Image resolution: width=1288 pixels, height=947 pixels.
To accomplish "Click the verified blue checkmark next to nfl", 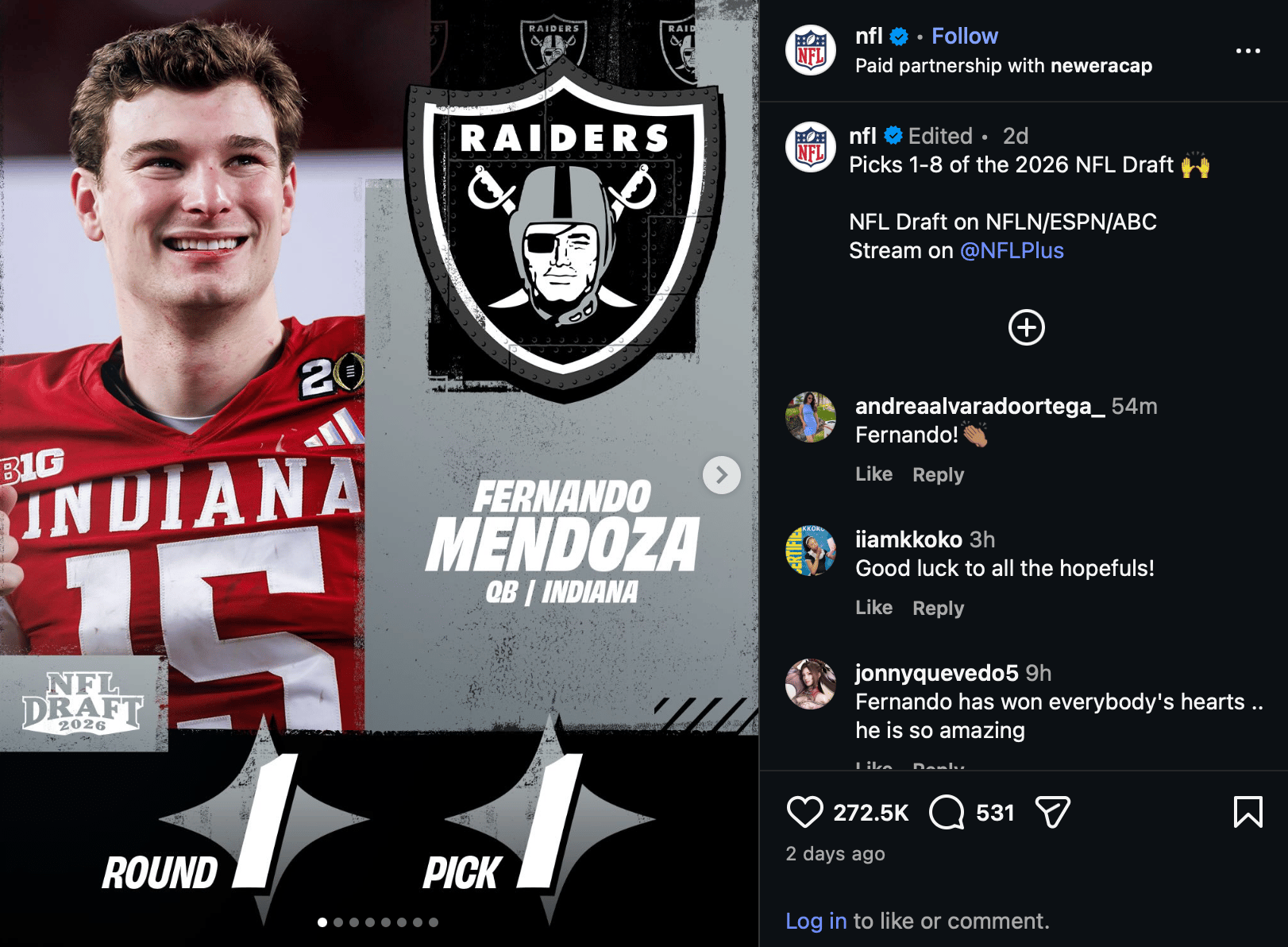I will (897, 35).
